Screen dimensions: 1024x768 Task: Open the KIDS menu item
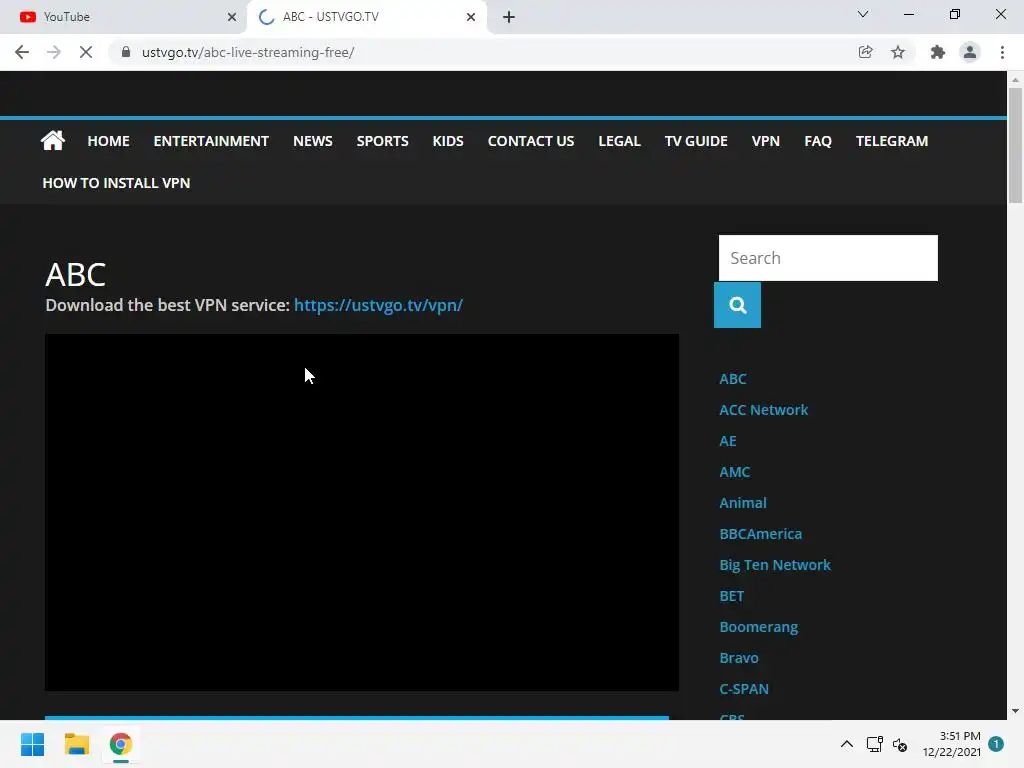coord(448,141)
